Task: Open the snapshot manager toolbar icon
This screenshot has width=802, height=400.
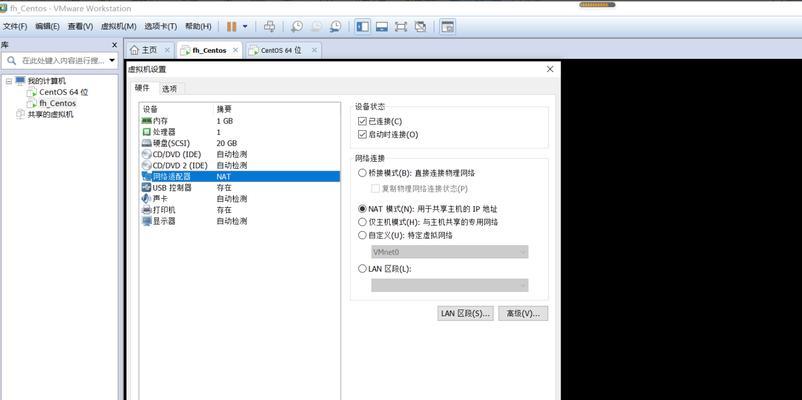Action: pyautogui.click(x=336, y=27)
